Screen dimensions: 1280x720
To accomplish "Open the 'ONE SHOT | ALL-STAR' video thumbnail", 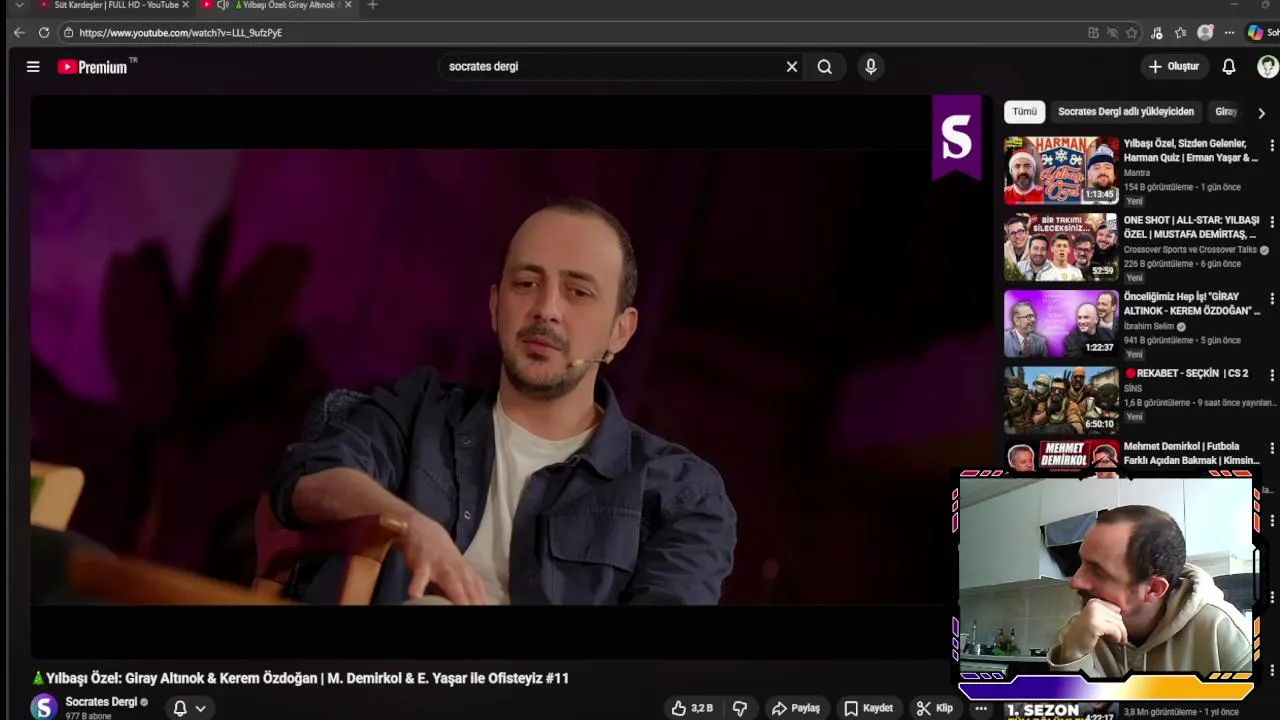I will [1061, 247].
